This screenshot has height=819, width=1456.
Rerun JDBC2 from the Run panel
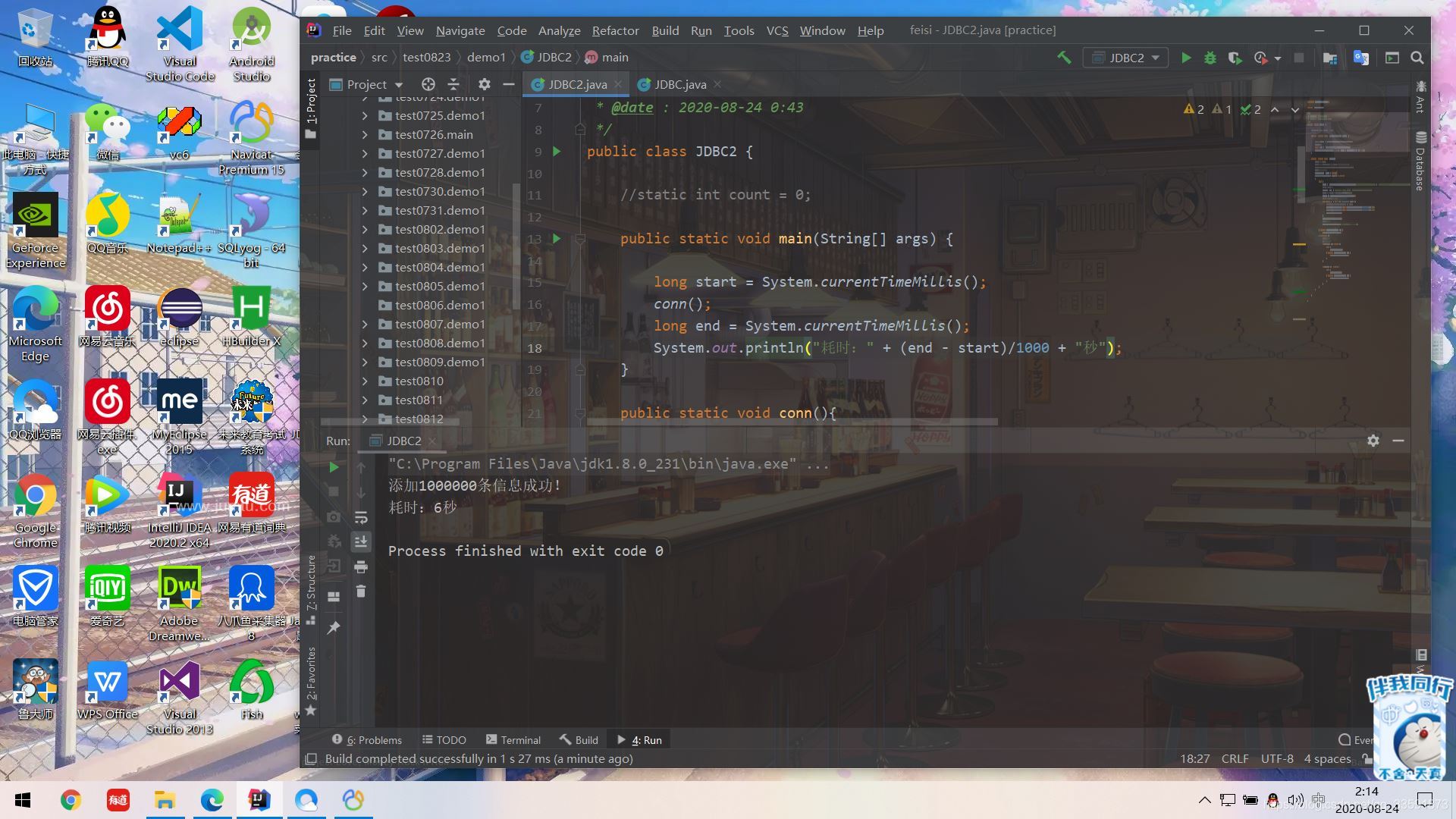(334, 467)
